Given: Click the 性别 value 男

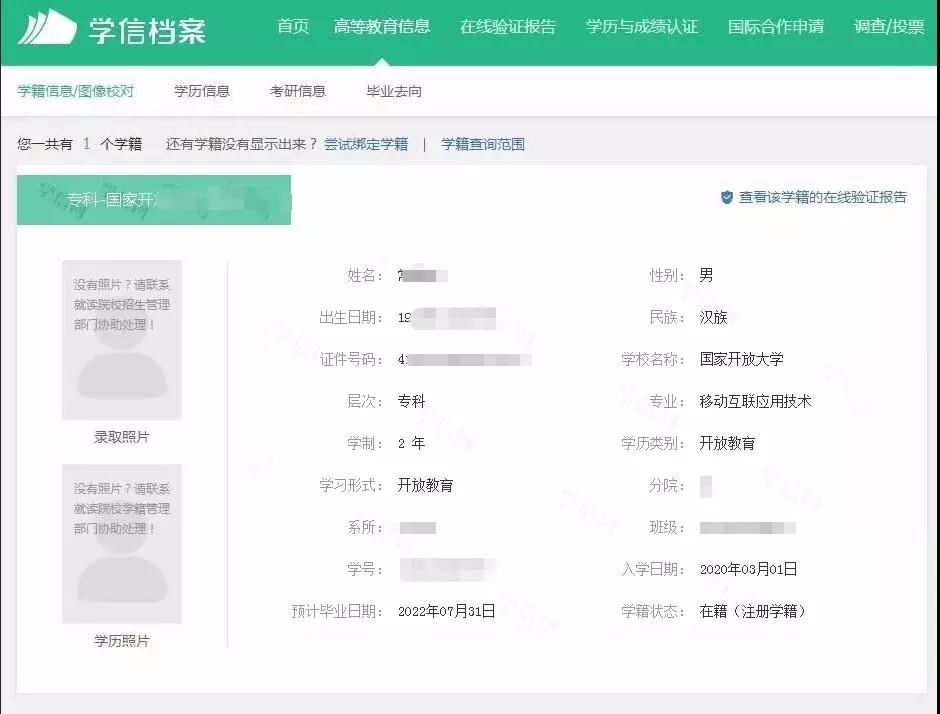Looking at the screenshot, I should 706,275.
